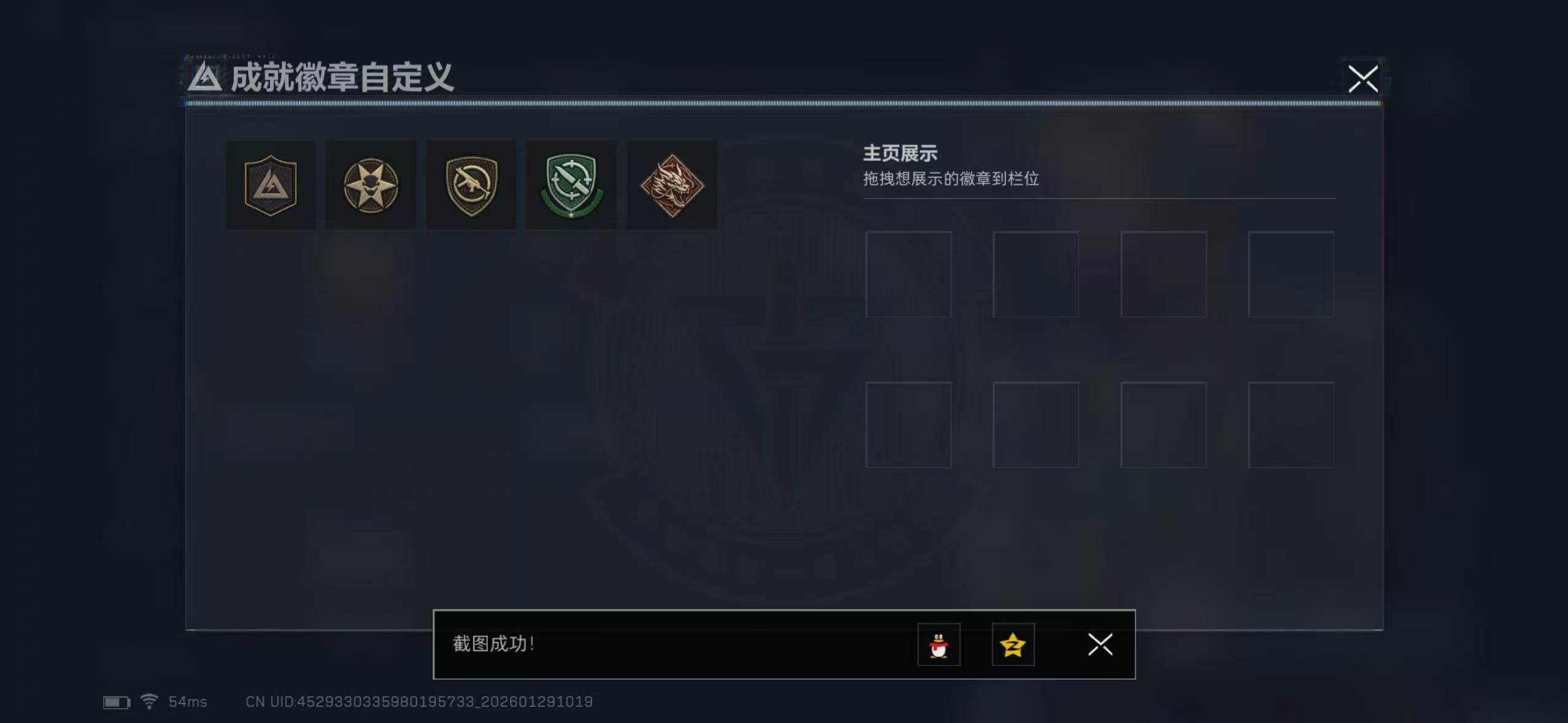
Task: Click the first top-row display slot
Action: (x=909, y=274)
